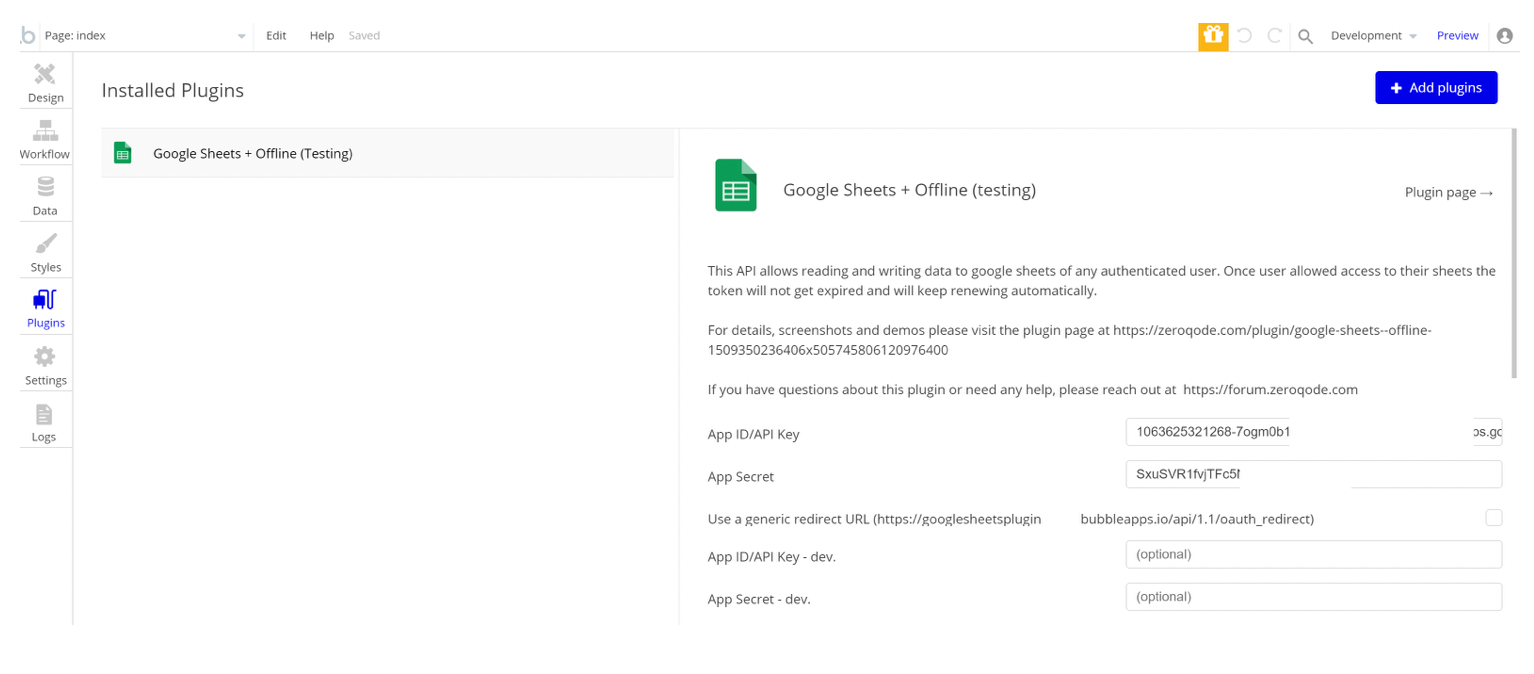Click the plugin details vertical scrollbar
This screenshot has width=1534, height=674.
(1515, 254)
